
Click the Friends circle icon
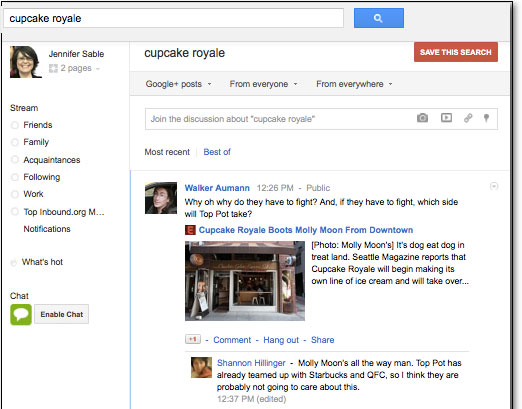coord(15,125)
